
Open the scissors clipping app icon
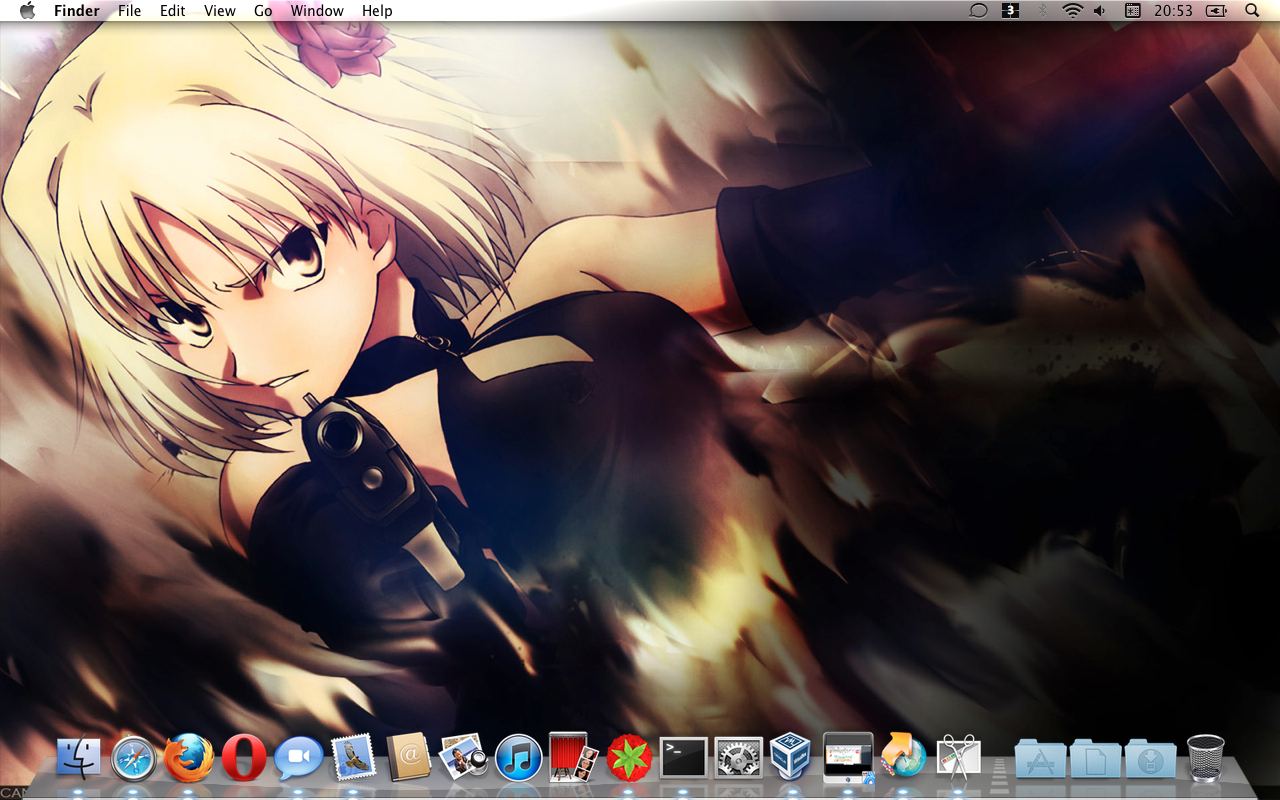(x=958, y=758)
